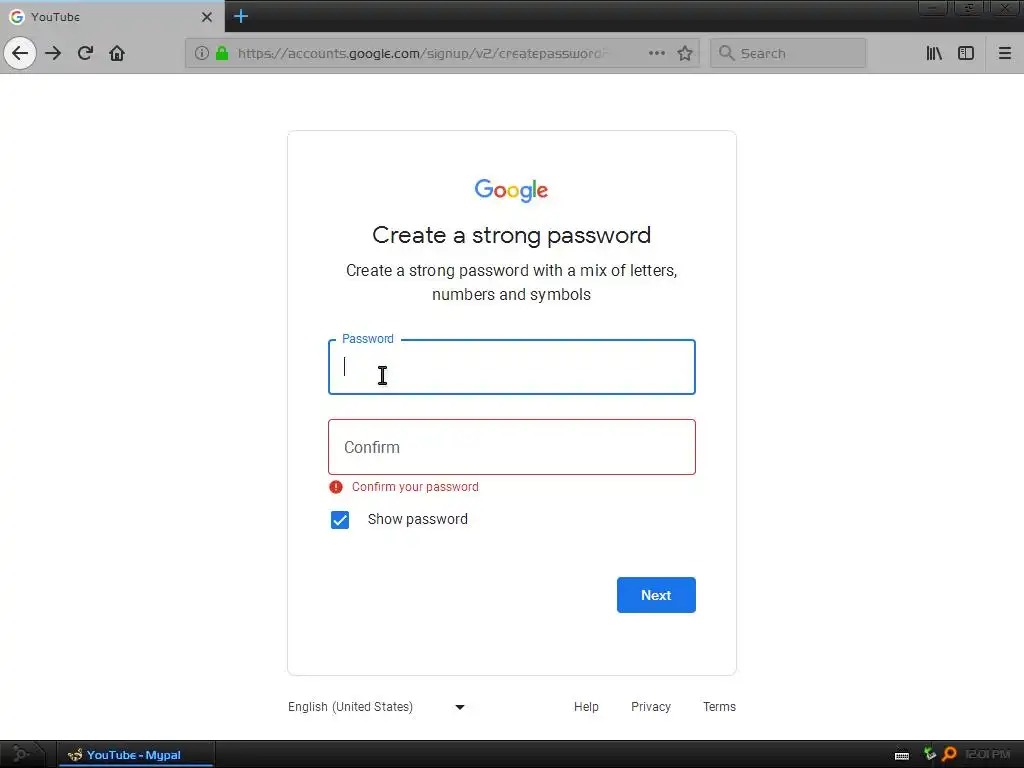Select the YouTube browser tab

(x=112, y=16)
